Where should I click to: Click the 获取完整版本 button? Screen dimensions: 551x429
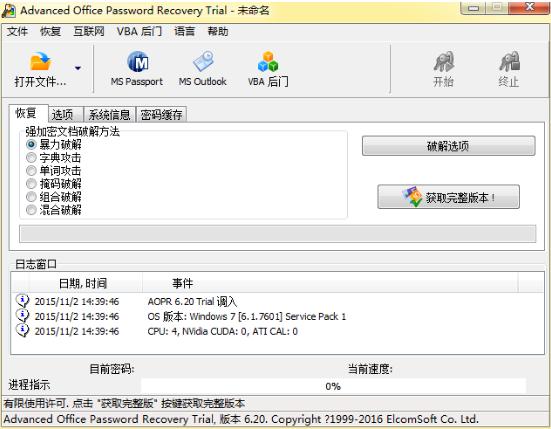click(448, 197)
